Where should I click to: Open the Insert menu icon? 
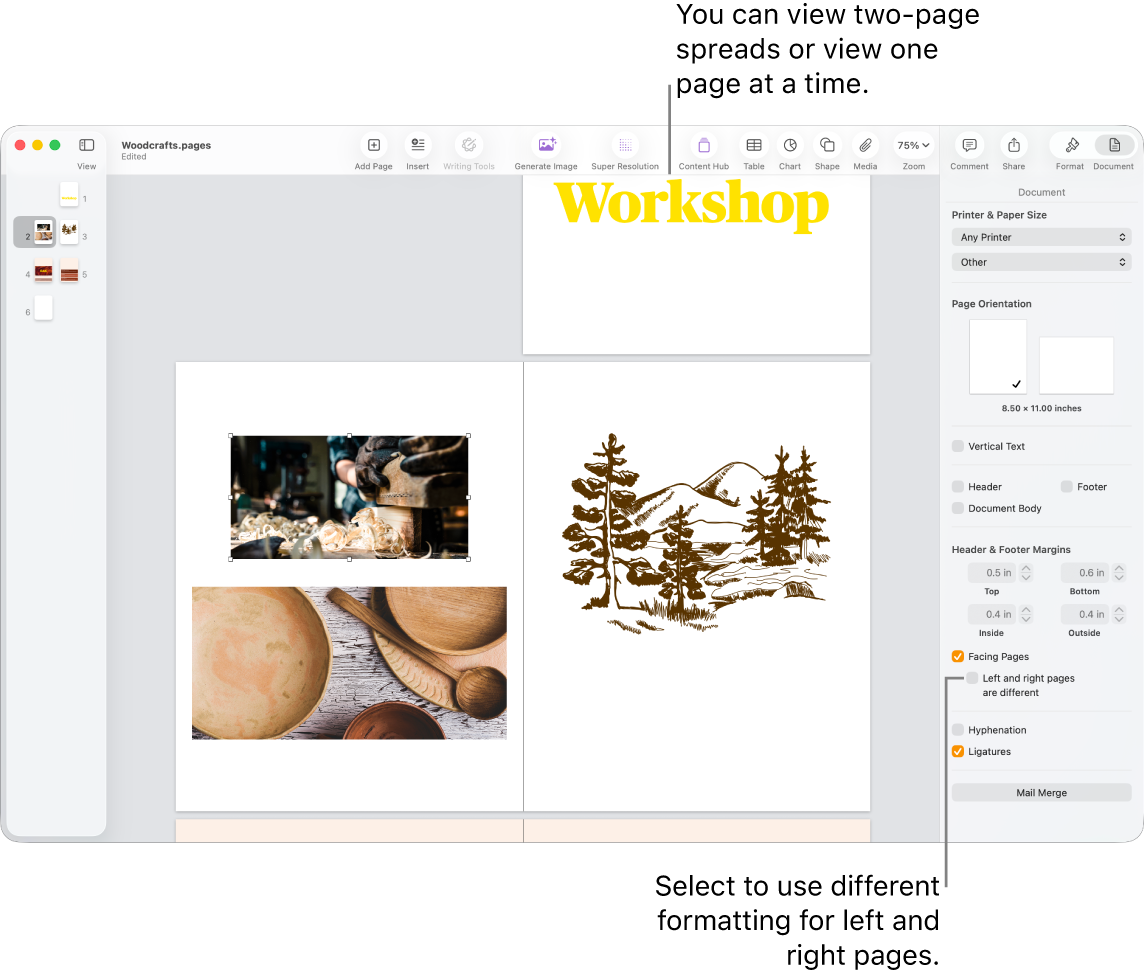[417, 145]
